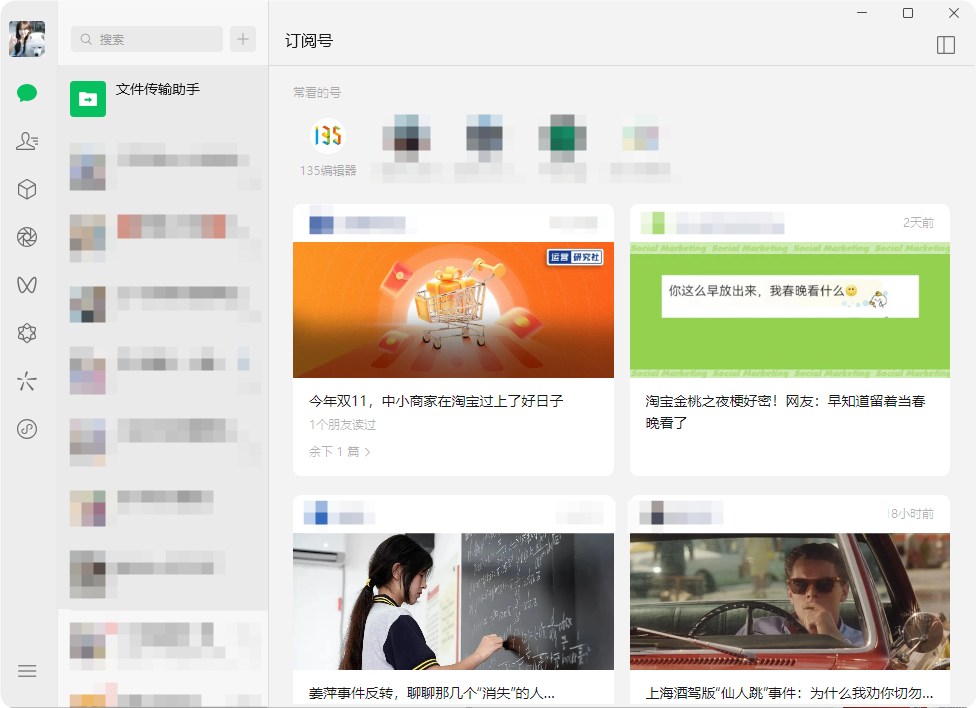
Task: Open article 上海酒驾版仙人跳事件
Action: [x=789, y=693]
